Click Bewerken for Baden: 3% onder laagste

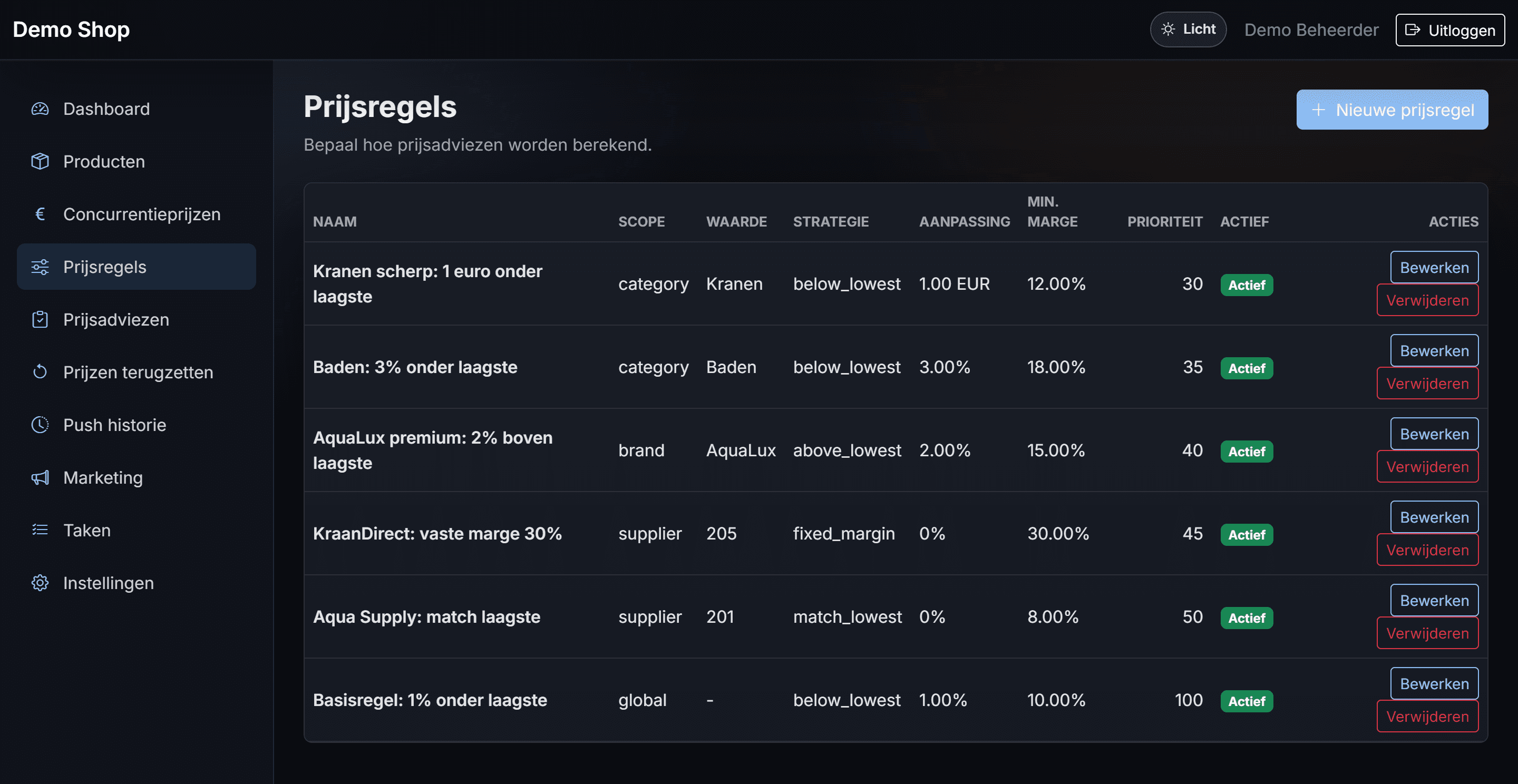tap(1434, 350)
